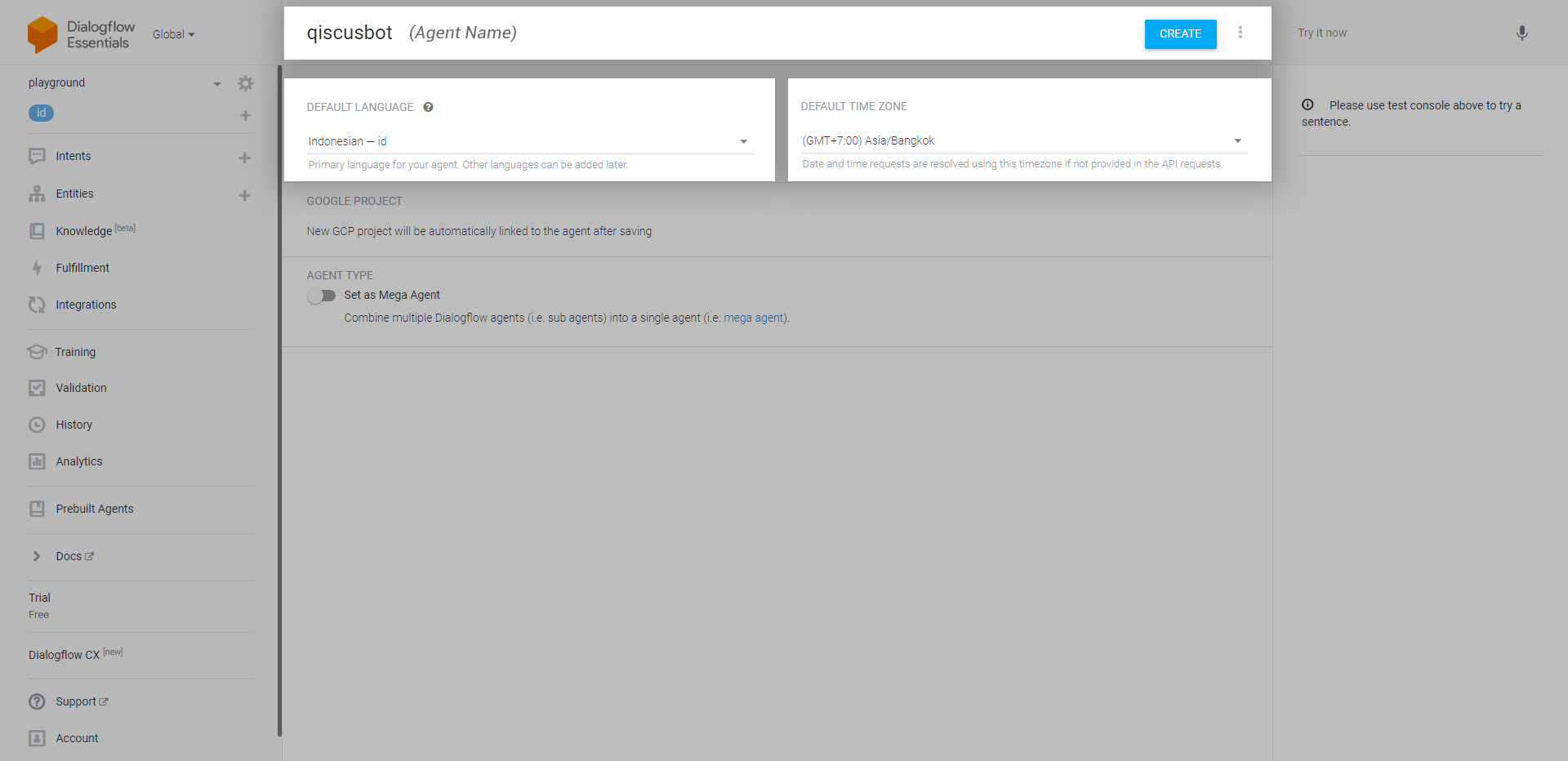Click the Try it now input field
The height and width of the screenshot is (761, 1568).
tap(1388, 33)
